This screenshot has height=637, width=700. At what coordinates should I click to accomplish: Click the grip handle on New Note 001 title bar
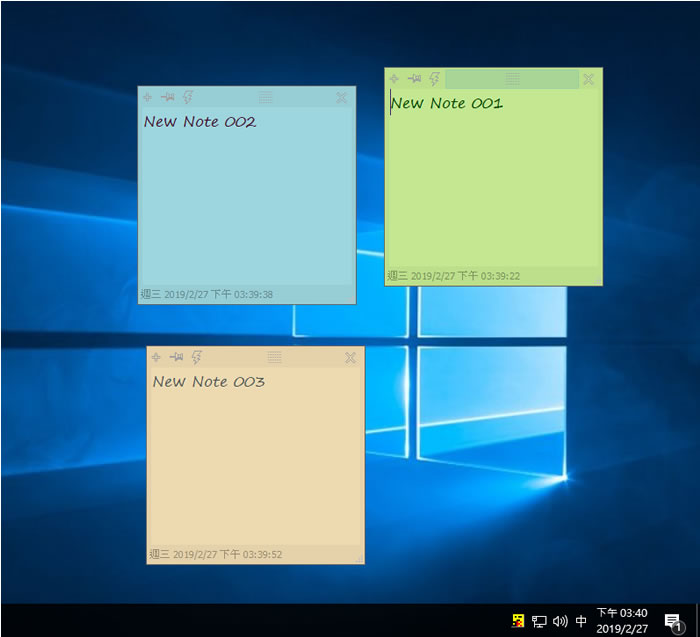coord(512,79)
